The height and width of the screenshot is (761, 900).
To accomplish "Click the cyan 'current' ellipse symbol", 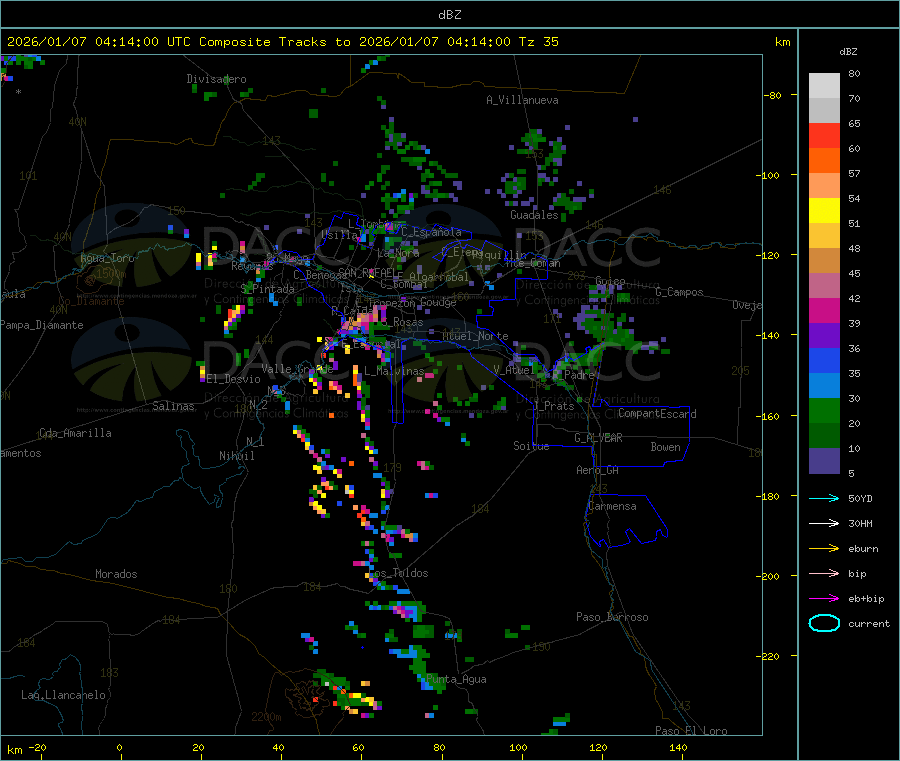I will [x=824, y=623].
